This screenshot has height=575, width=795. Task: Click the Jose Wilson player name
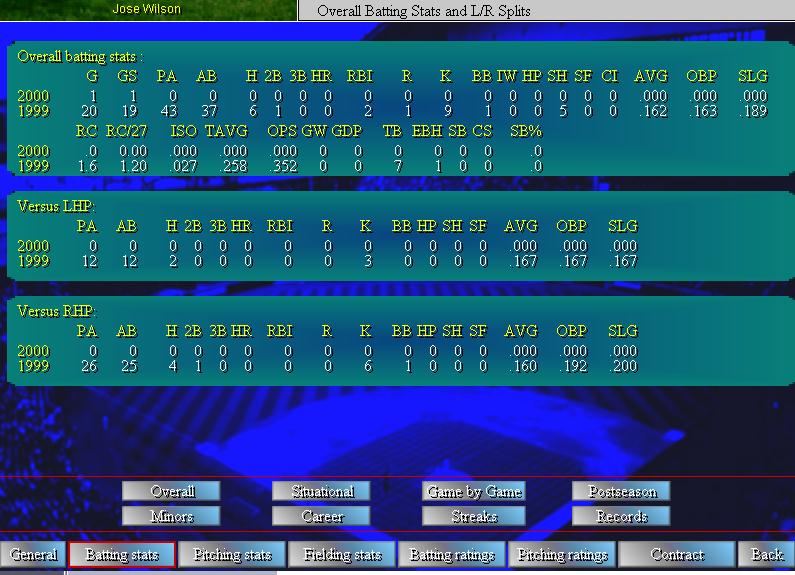point(147,9)
